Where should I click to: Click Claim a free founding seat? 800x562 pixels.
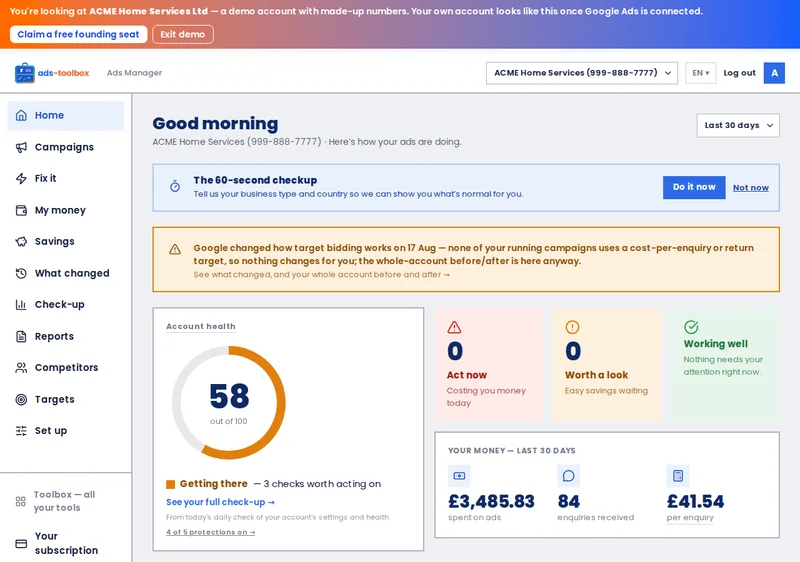(78, 34)
